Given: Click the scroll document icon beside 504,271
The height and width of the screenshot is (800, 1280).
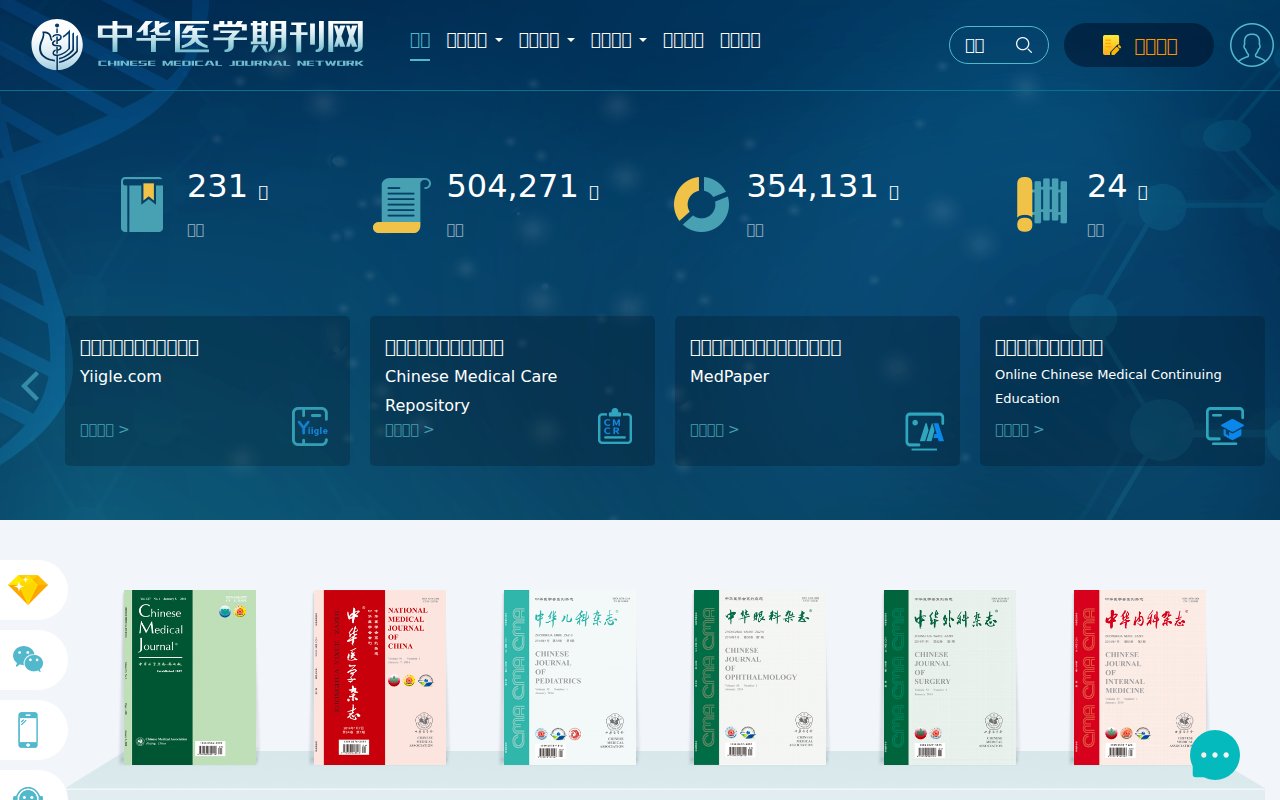Looking at the screenshot, I should 400,204.
